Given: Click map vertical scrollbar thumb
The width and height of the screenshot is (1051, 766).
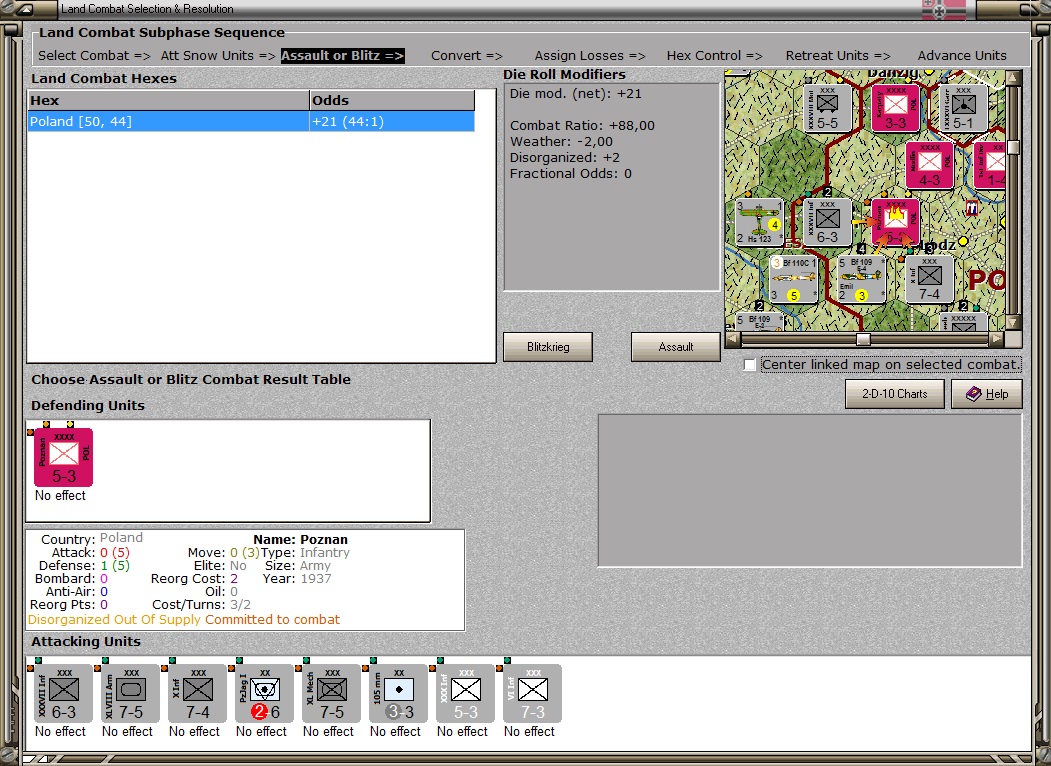Looking at the screenshot, I should [x=1013, y=147].
